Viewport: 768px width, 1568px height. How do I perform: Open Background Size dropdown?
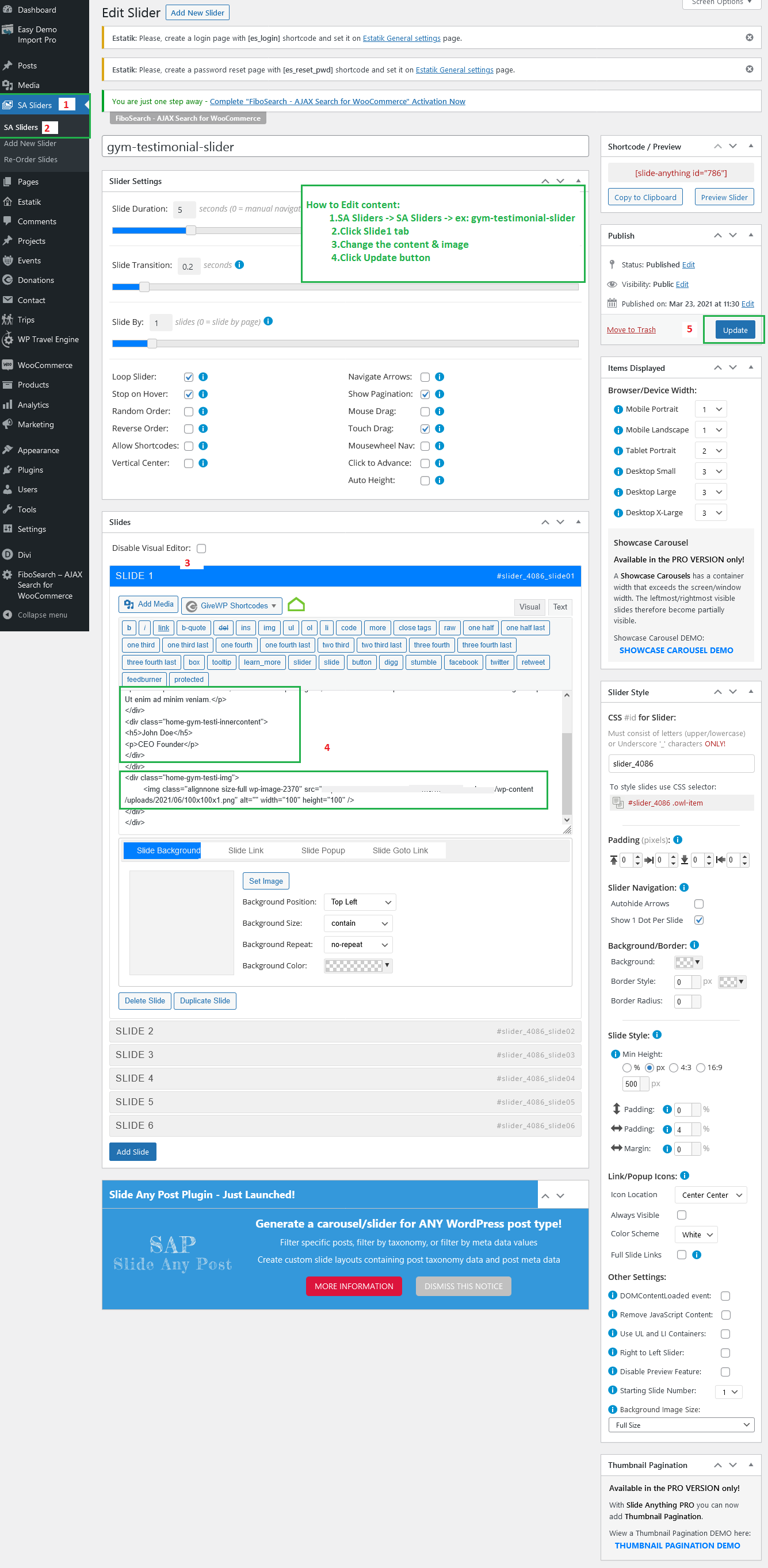(358, 923)
